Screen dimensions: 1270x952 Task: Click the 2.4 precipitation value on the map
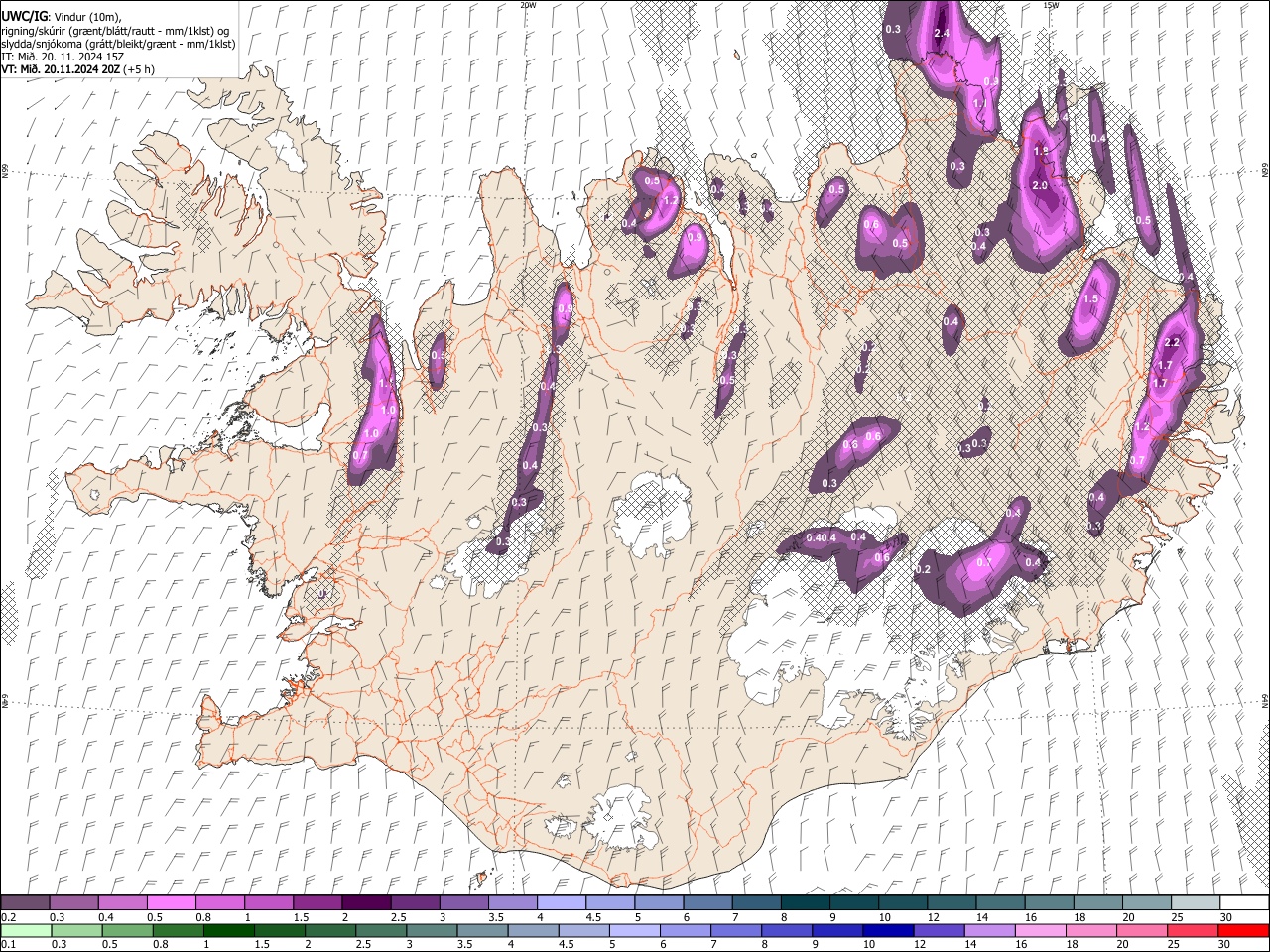(x=942, y=34)
